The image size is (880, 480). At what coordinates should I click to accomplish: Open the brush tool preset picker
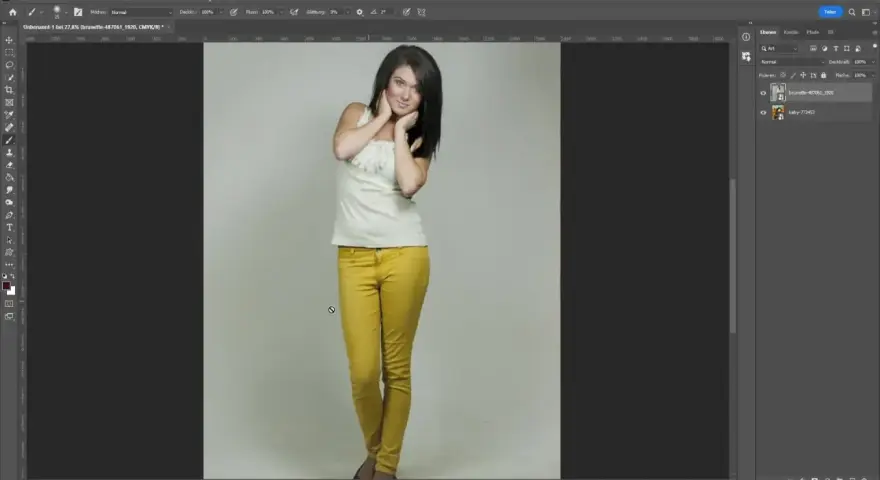pyautogui.click(x=34, y=12)
